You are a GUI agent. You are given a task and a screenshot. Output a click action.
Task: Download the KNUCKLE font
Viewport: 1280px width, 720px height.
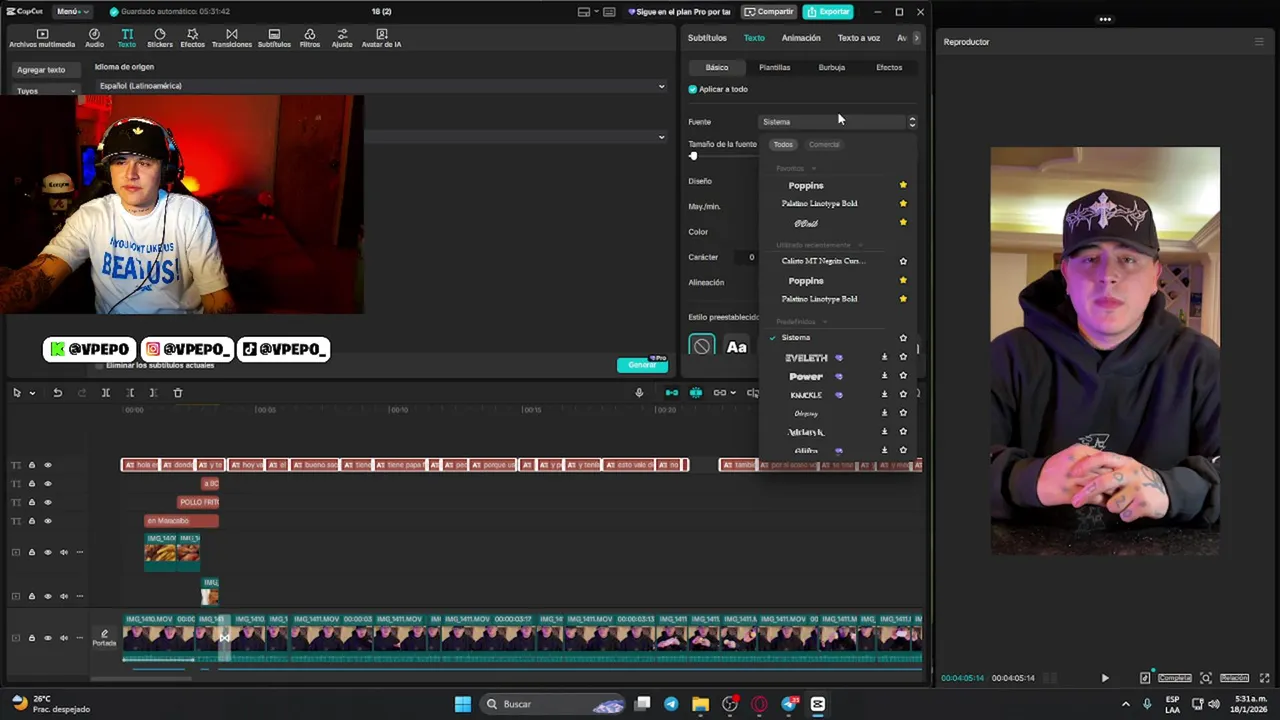tap(884, 395)
